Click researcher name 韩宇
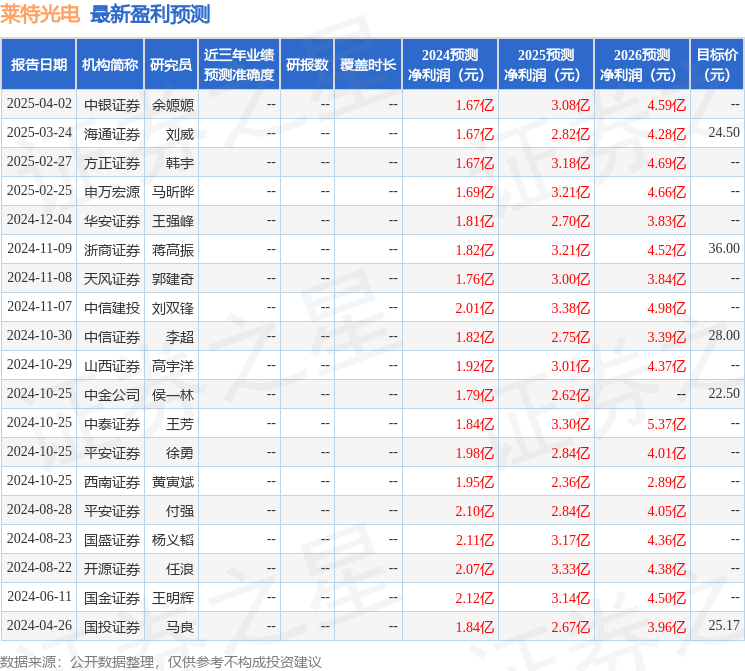The height and width of the screenshot is (671, 745). (180, 163)
